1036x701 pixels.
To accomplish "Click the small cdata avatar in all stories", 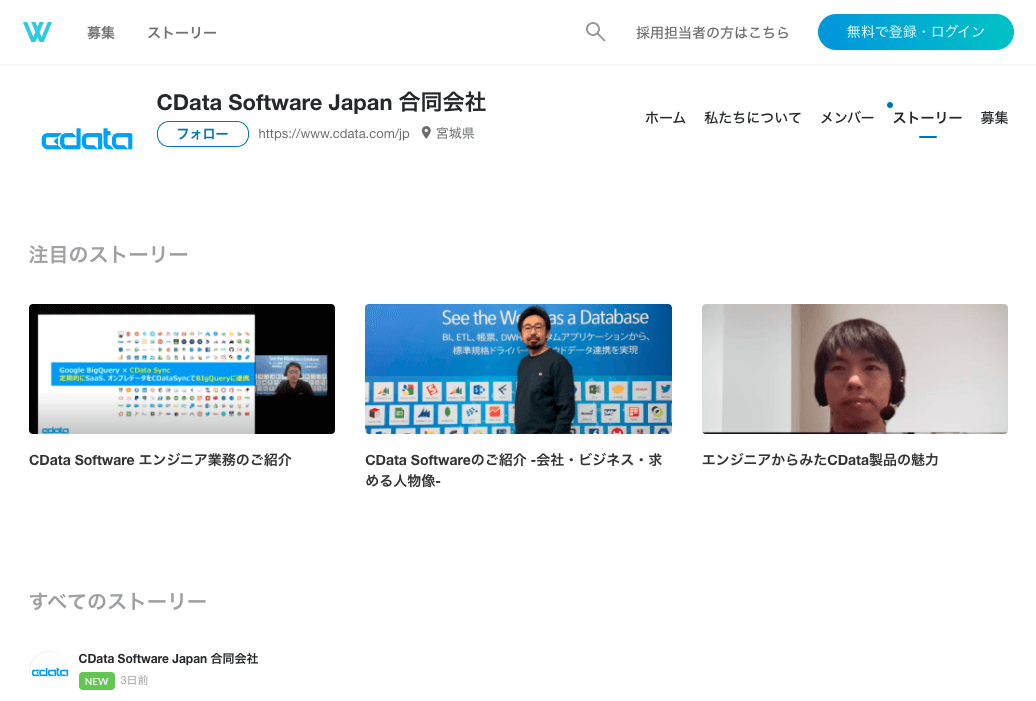I will [50, 671].
